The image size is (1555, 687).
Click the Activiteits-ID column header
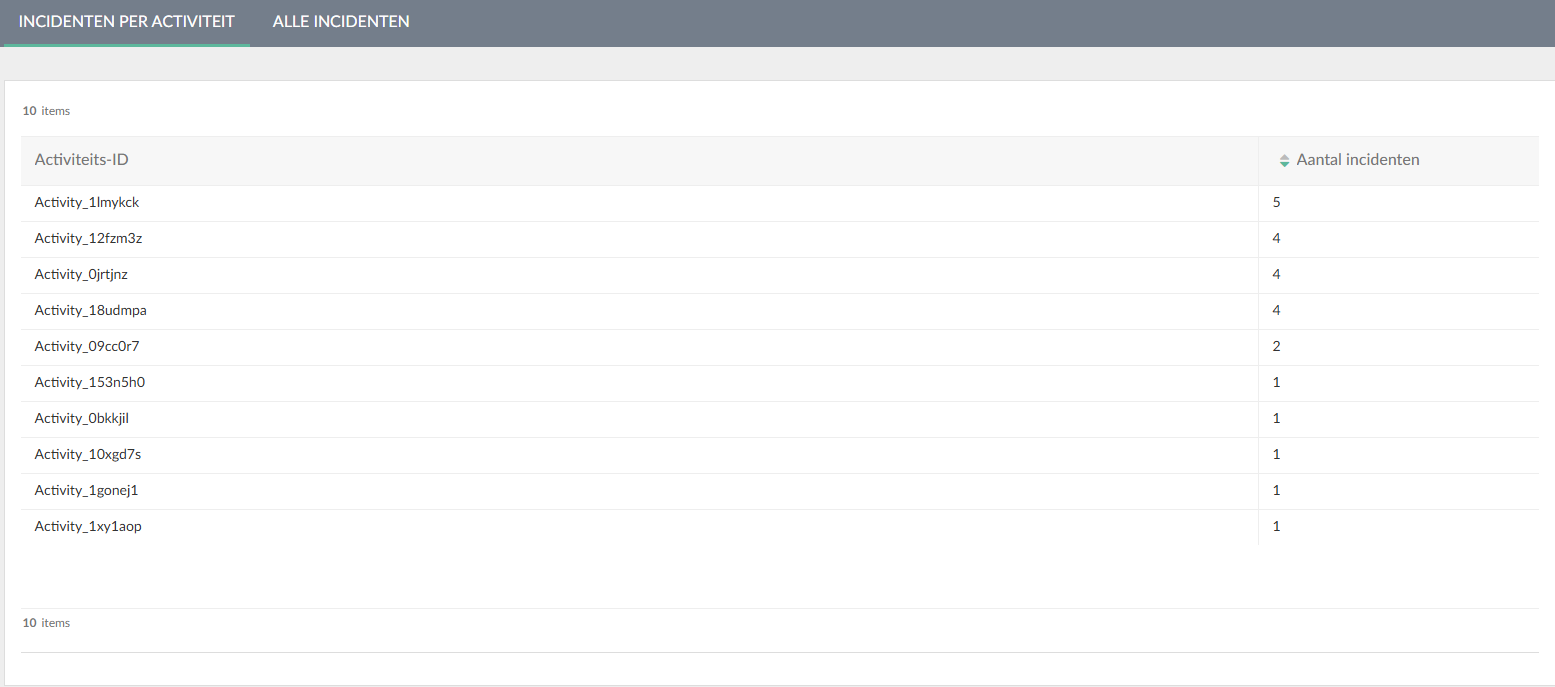pos(81,160)
